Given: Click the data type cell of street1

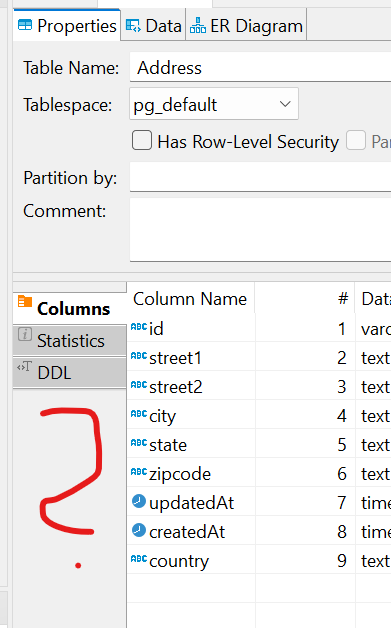Looking at the screenshot, I should (374, 358).
